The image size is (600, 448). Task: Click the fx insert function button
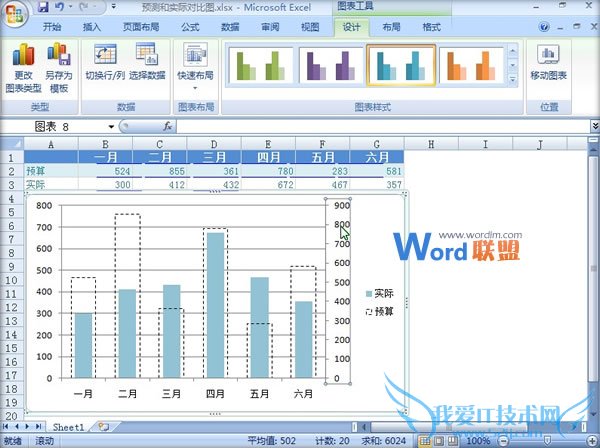point(167,126)
